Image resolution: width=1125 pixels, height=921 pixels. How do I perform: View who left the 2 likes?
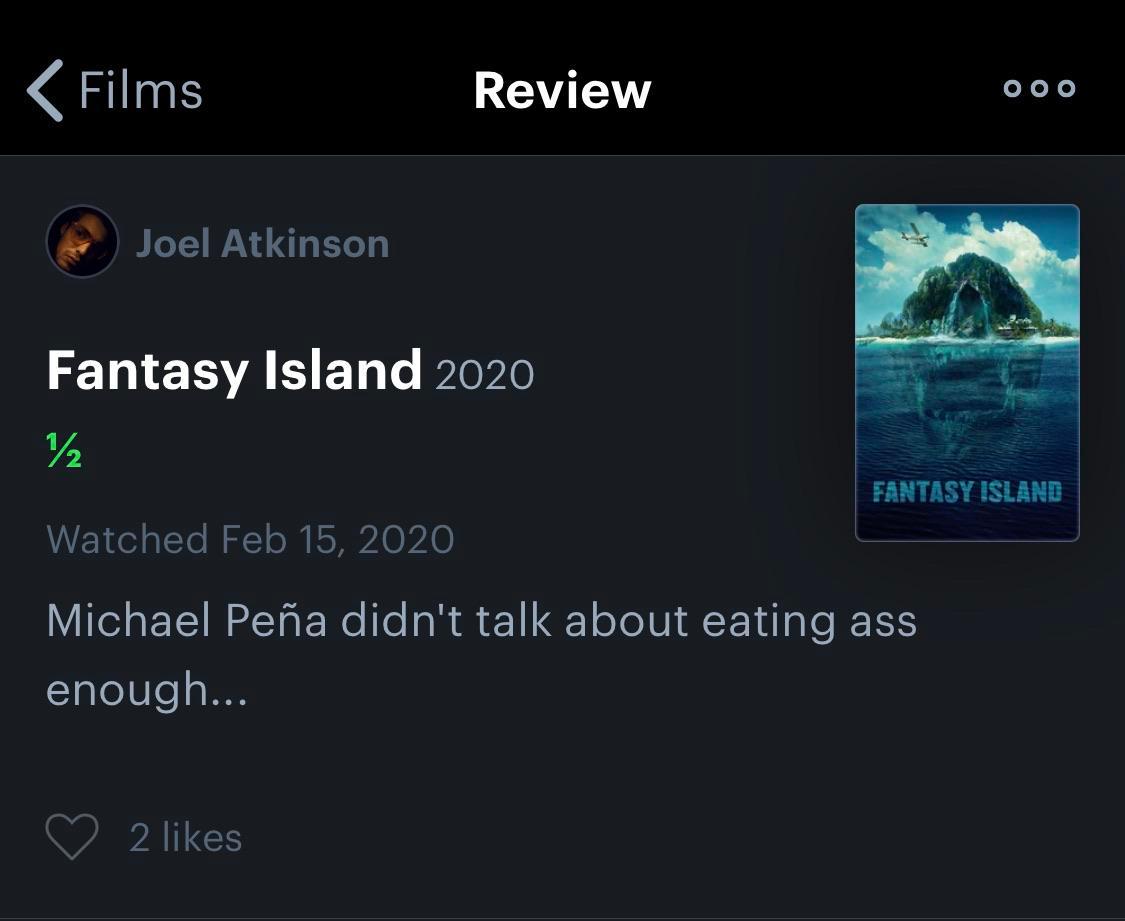pos(185,837)
